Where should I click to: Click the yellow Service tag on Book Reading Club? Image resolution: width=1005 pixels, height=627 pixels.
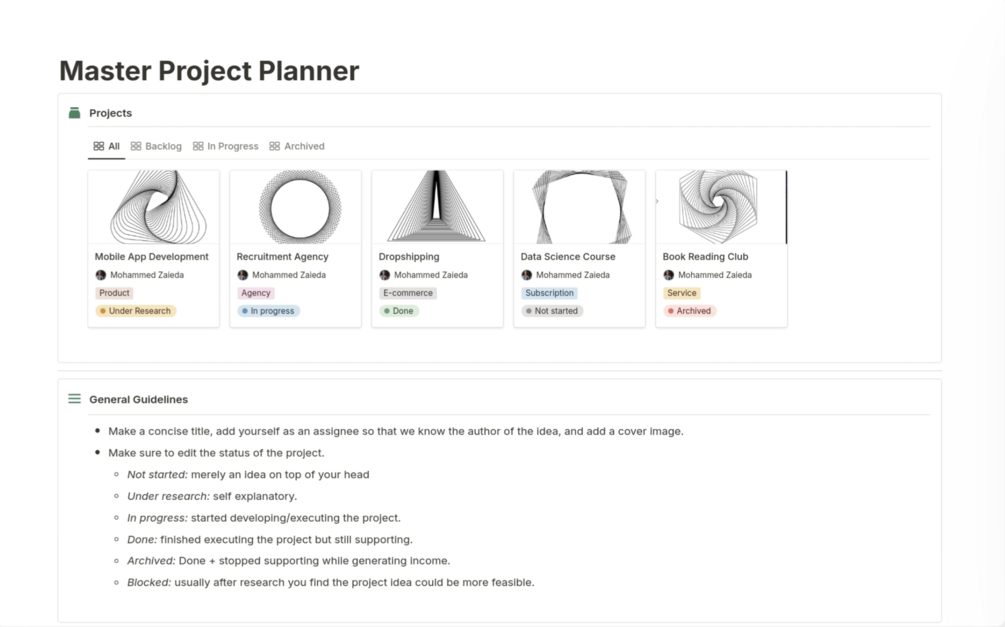click(681, 293)
